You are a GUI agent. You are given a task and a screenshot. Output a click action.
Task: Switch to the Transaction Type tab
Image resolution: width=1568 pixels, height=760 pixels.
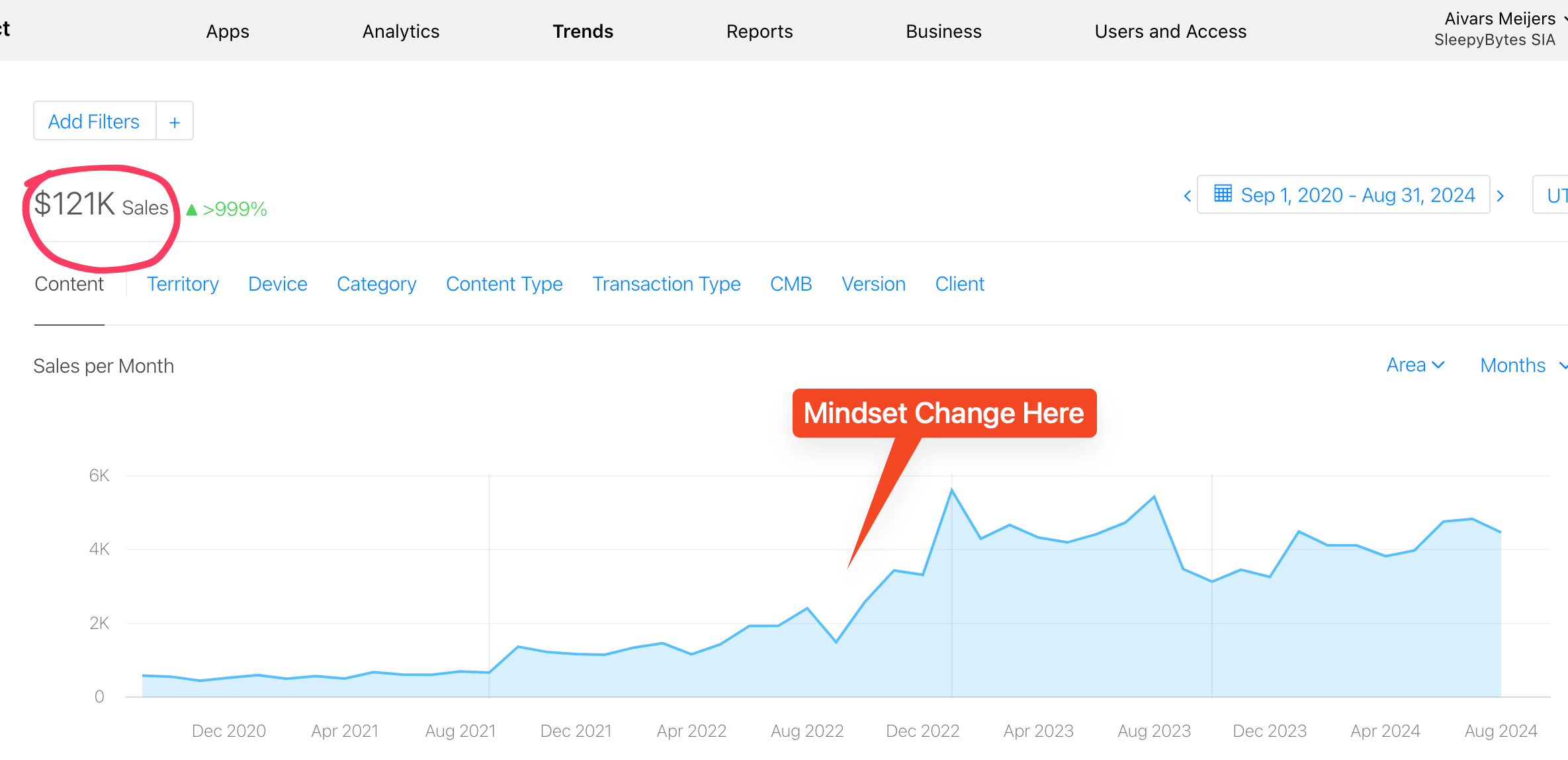point(666,284)
